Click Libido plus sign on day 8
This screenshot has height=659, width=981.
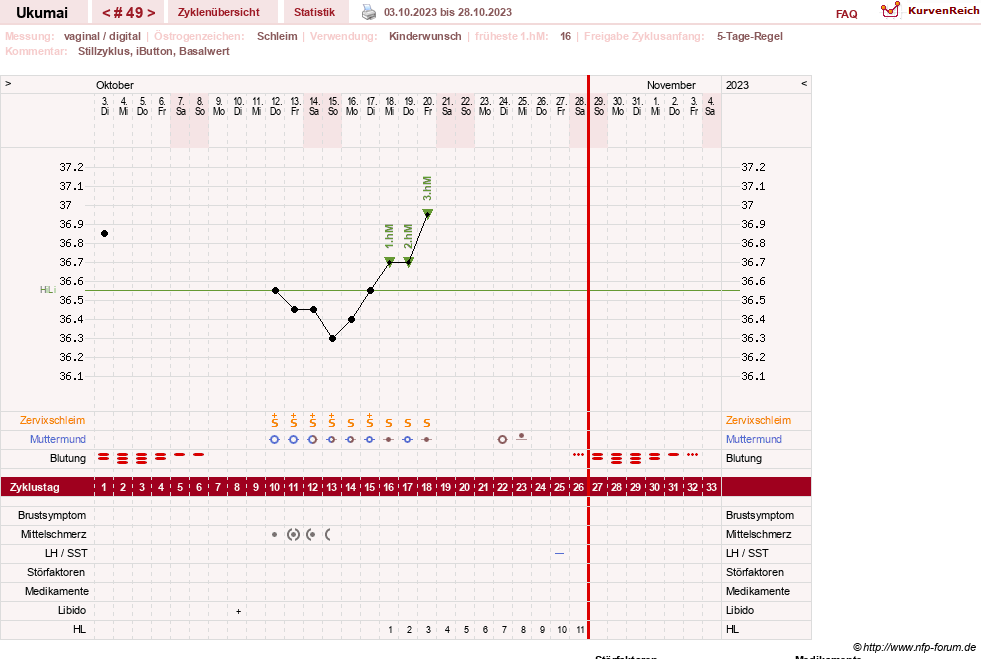click(238, 611)
